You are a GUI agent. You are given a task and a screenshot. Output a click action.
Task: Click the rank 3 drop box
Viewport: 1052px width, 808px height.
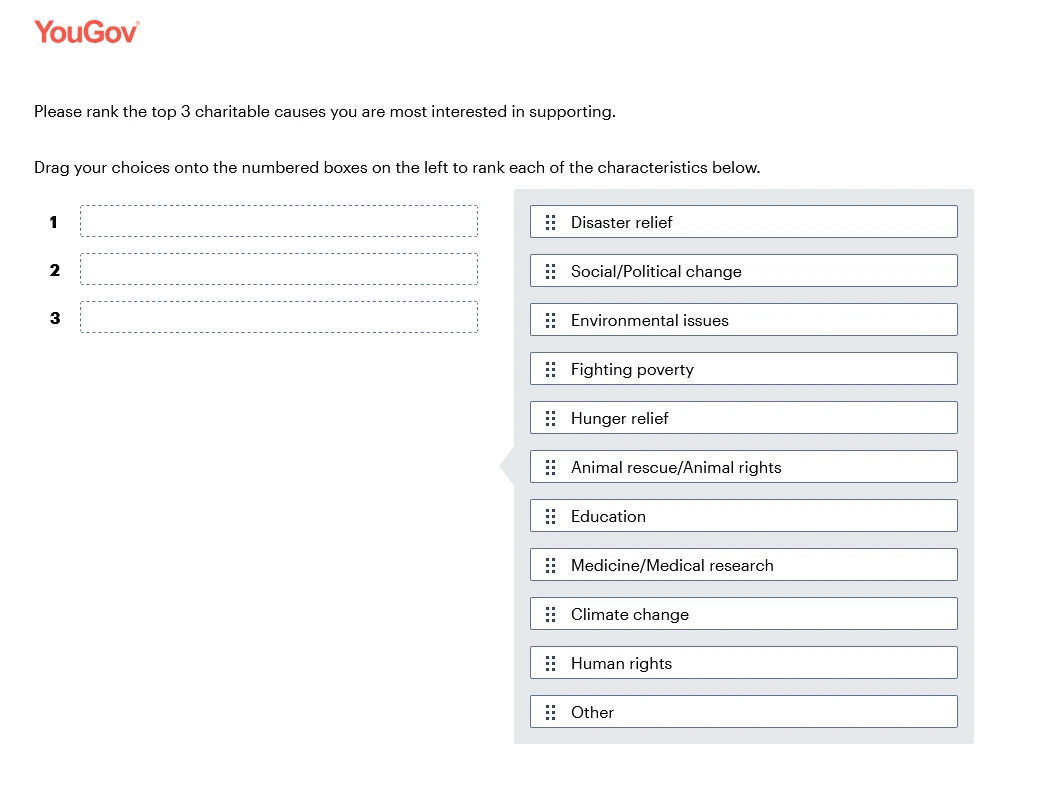click(278, 317)
